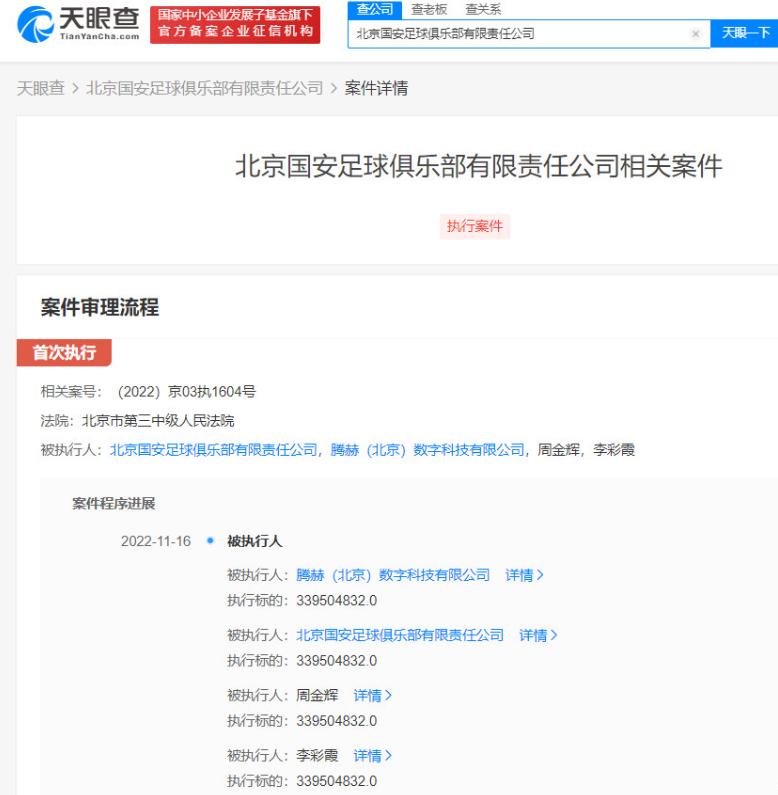Screen dimensions: 778x795
Task: Click the red 国家中小企业发展子基金旗下 badge
Action: pyautogui.click(x=235, y=24)
